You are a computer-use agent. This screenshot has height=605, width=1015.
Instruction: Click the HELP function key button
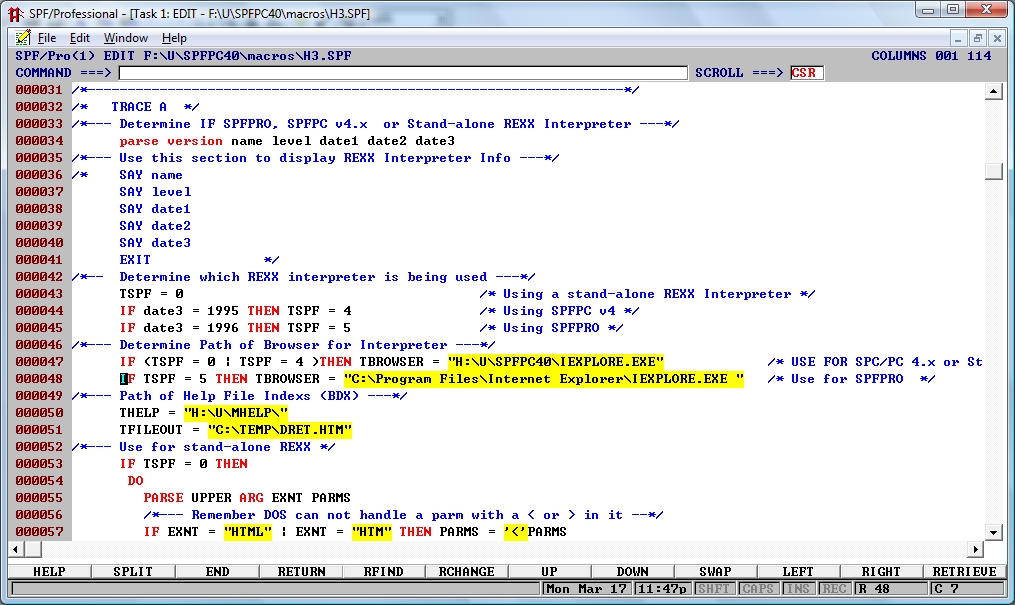click(x=49, y=571)
